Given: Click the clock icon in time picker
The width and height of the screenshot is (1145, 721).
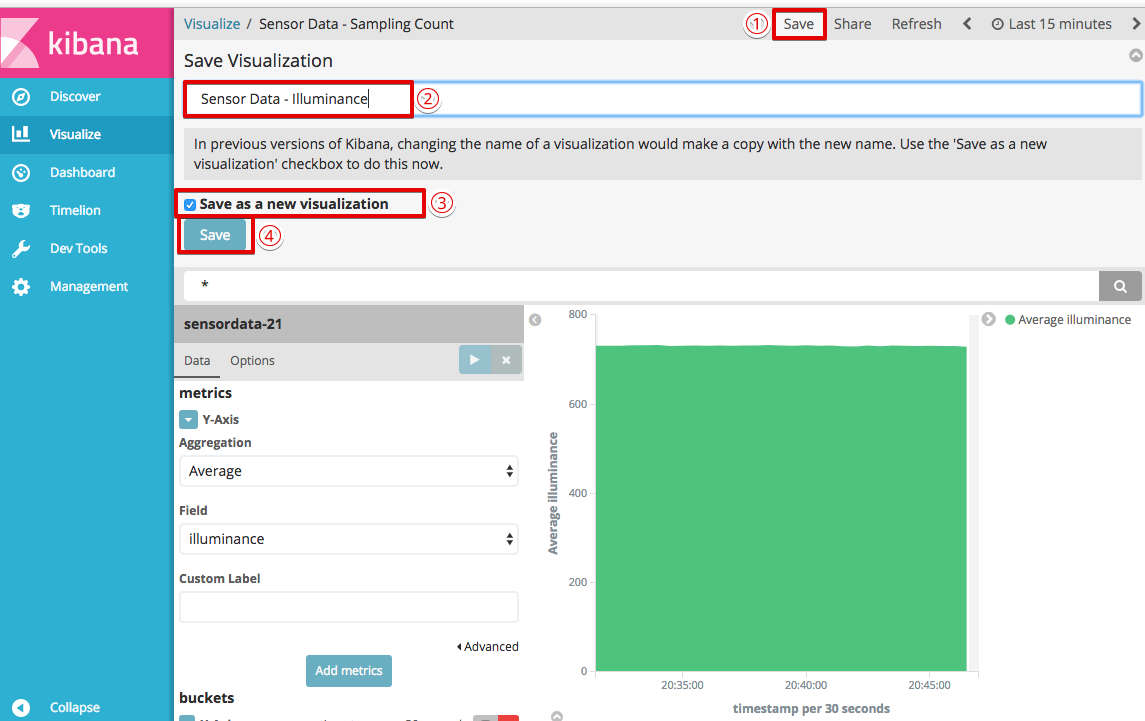Looking at the screenshot, I should (997, 24).
